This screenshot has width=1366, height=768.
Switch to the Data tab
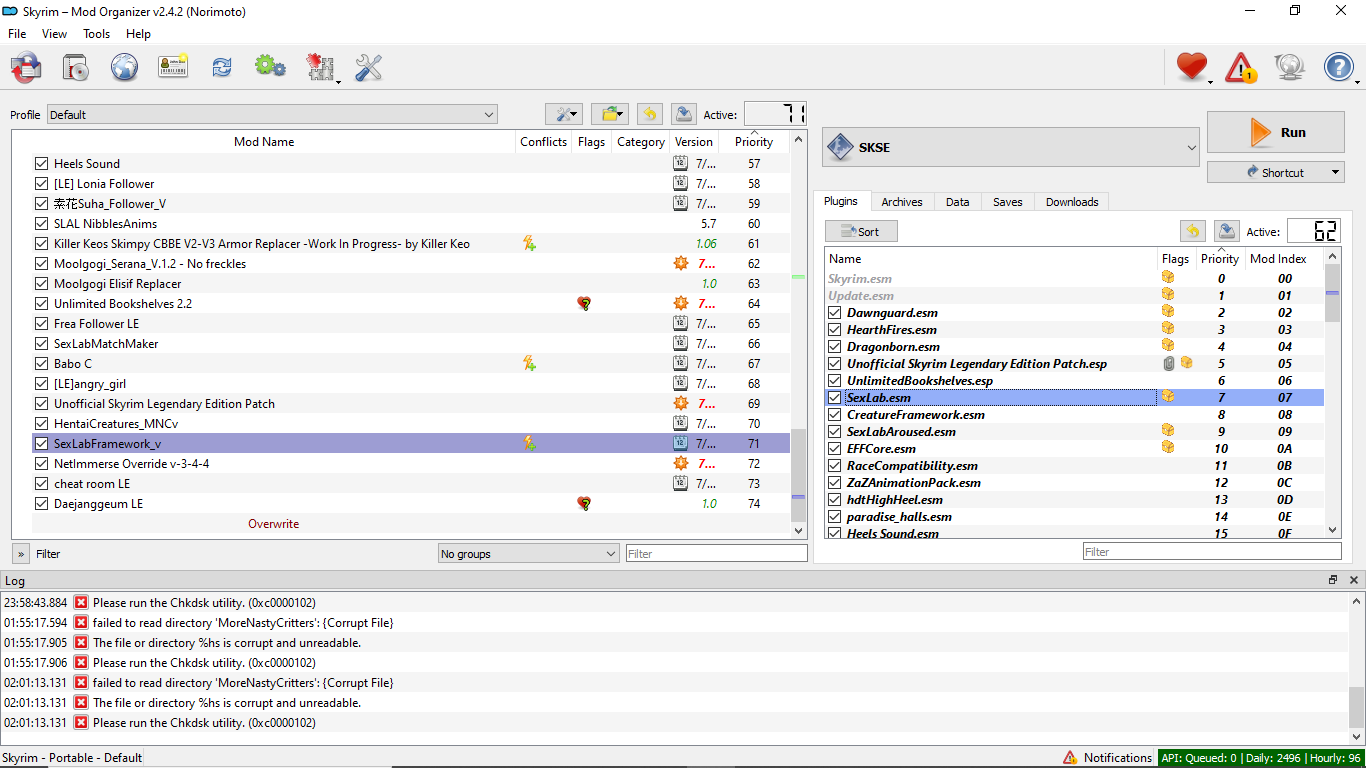(x=958, y=202)
